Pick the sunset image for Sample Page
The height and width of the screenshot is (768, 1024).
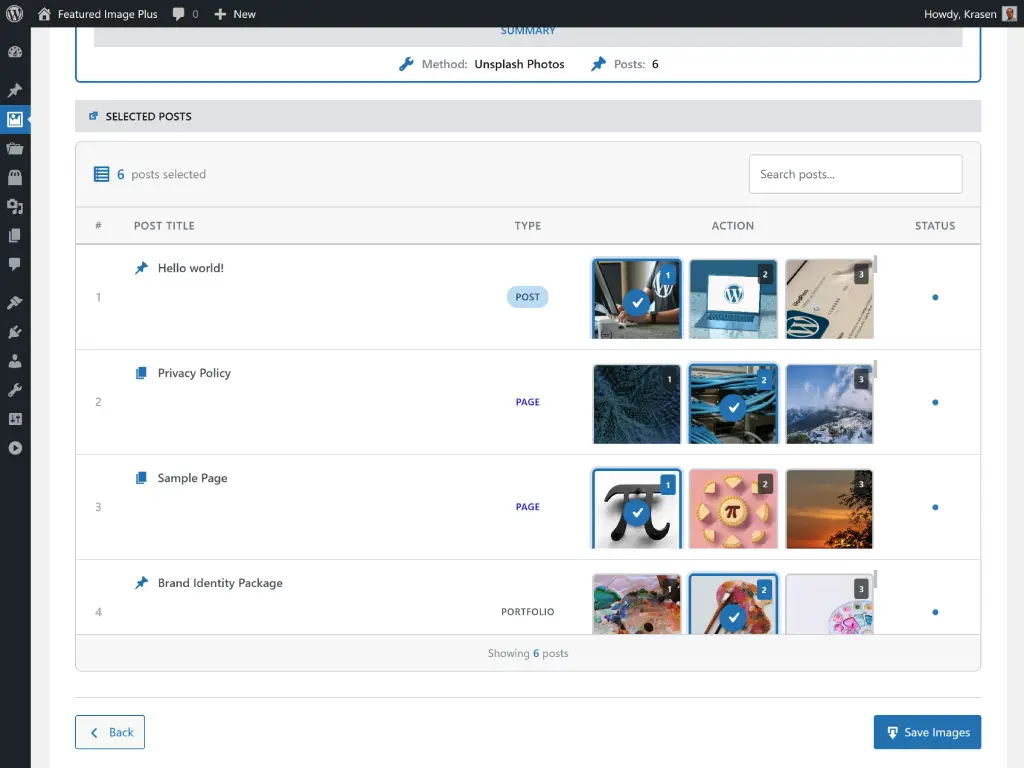point(829,509)
